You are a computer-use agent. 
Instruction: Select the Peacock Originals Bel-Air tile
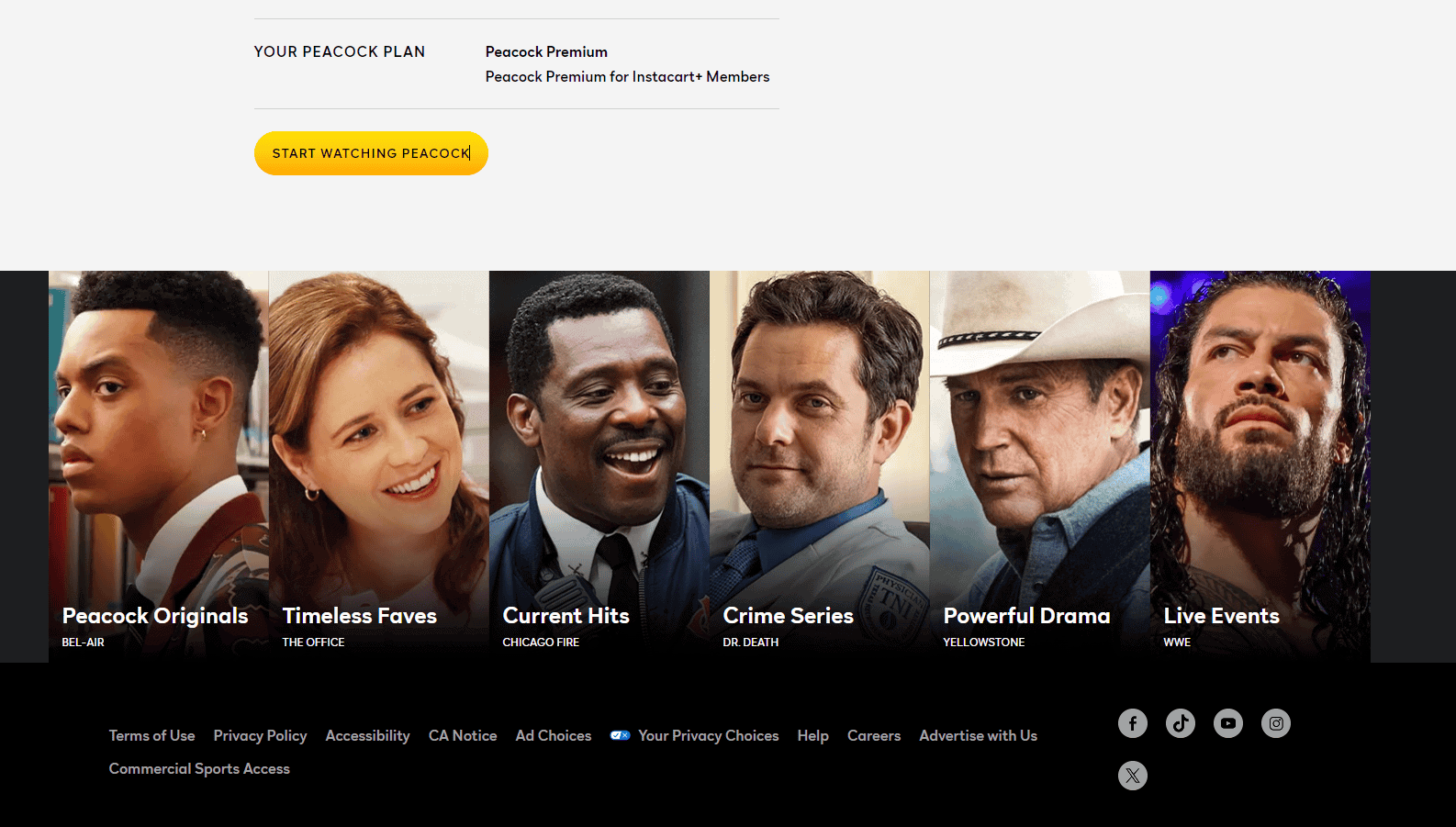coord(158,466)
